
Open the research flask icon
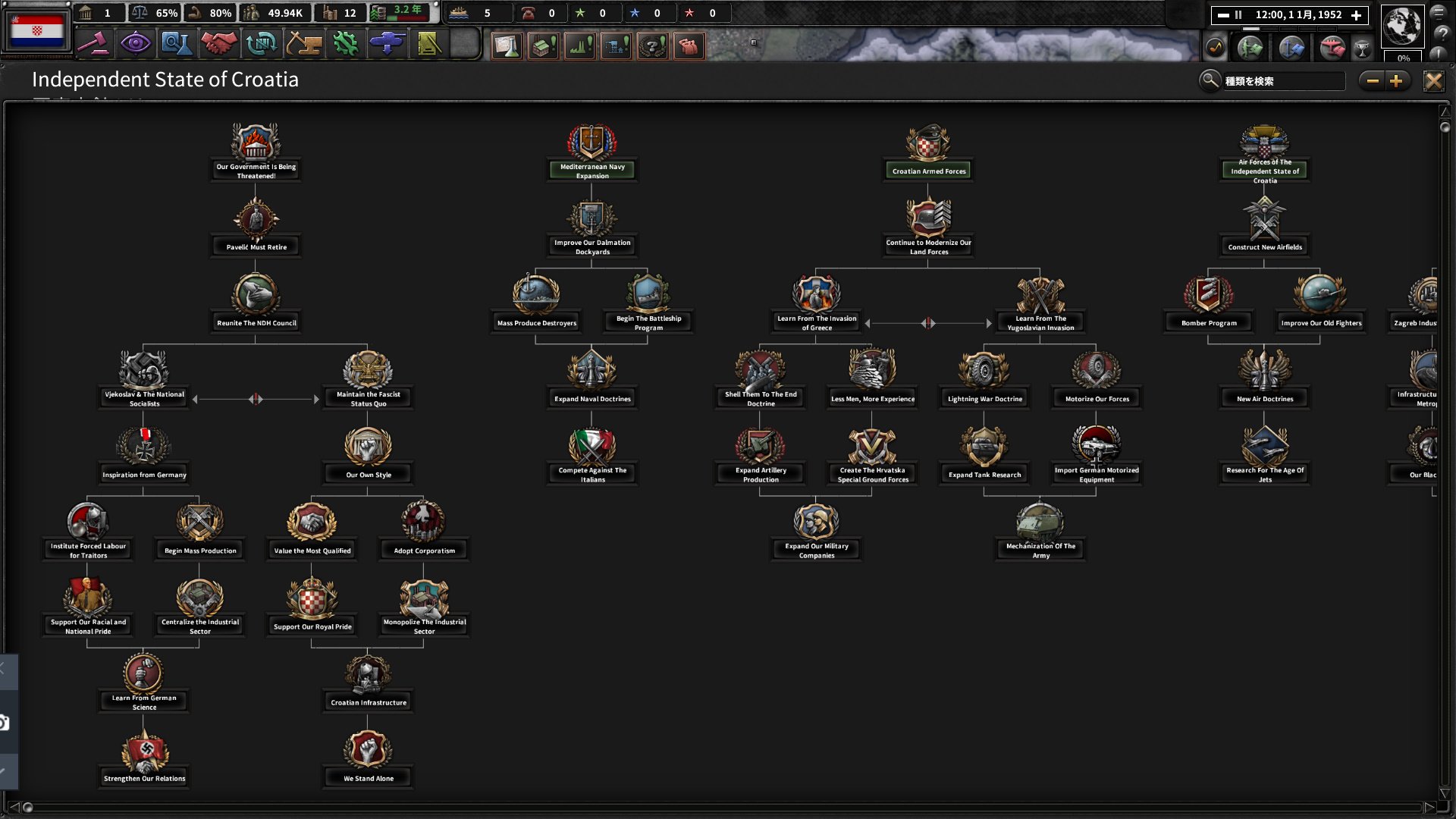click(x=177, y=44)
